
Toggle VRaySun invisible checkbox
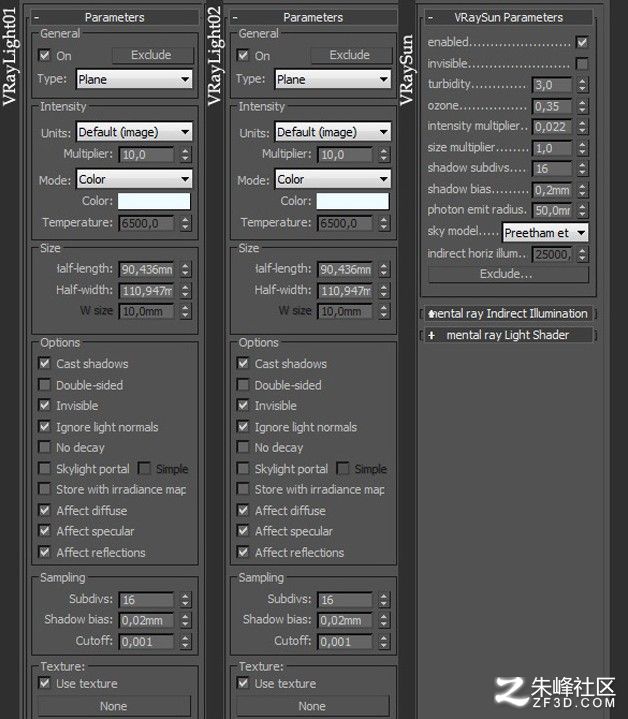click(x=582, y=63)
